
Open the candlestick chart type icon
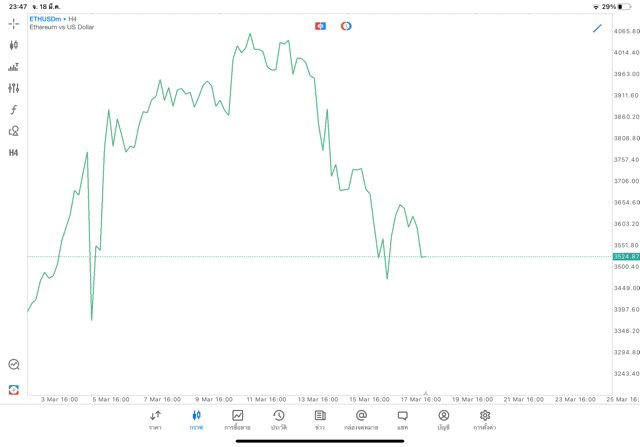coord(13,45)
